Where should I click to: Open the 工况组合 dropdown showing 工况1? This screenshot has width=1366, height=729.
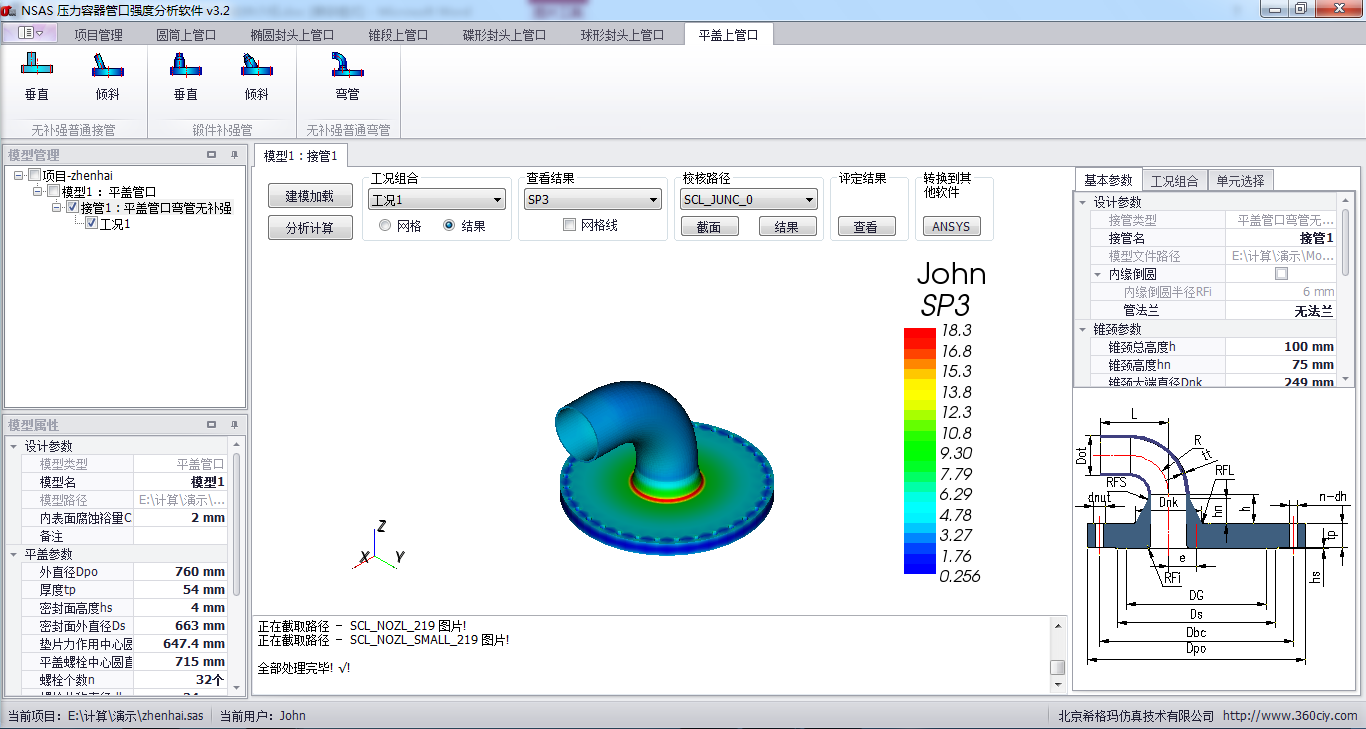point(436,200)
